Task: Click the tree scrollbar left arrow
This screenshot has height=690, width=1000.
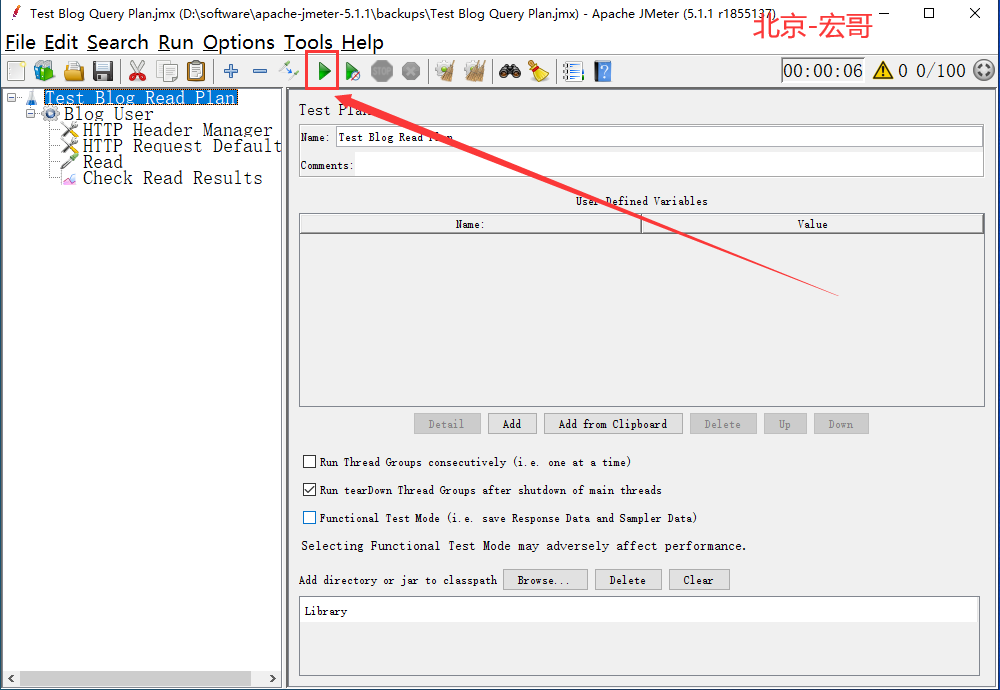Action: (10, 678)
